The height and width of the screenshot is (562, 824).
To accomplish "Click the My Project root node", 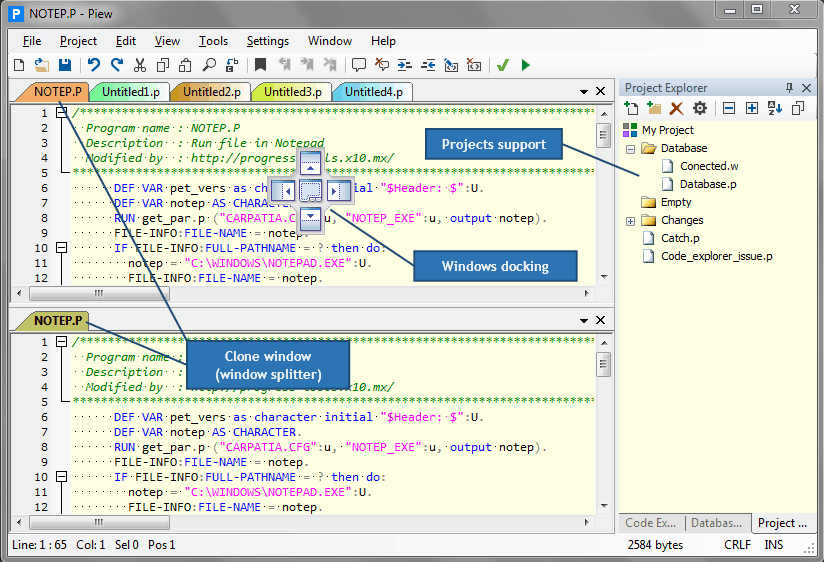I will pyautogui.click(x=667, y=130).
